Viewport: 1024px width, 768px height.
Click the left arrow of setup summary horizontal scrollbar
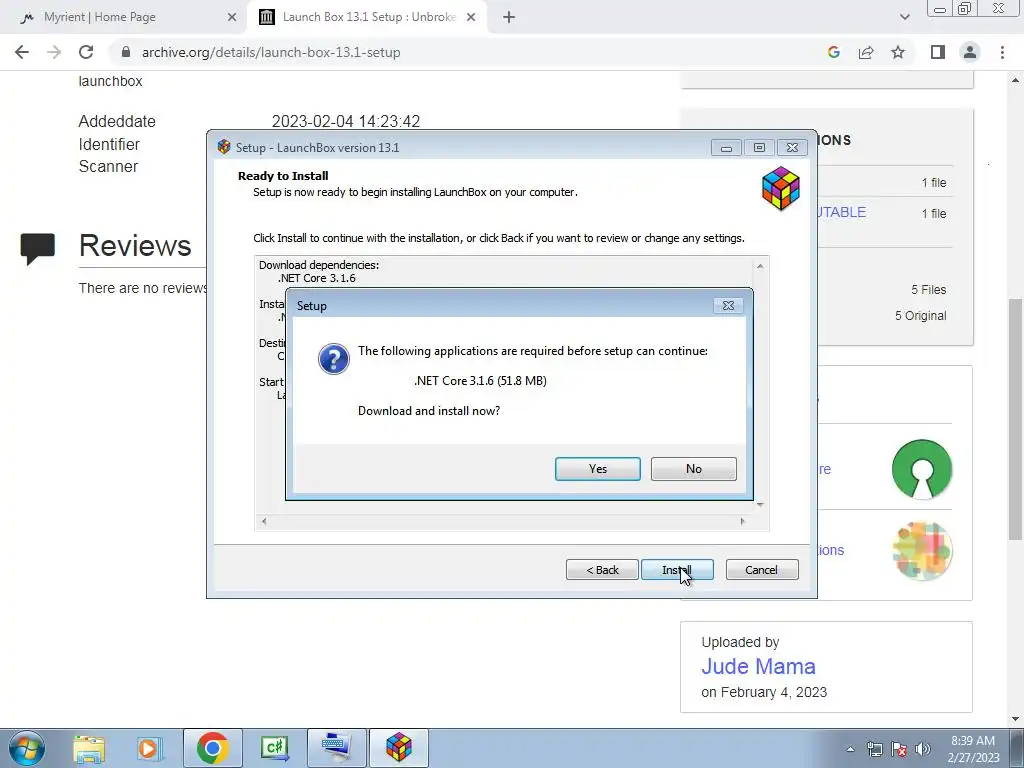click(x=264, y=521)
